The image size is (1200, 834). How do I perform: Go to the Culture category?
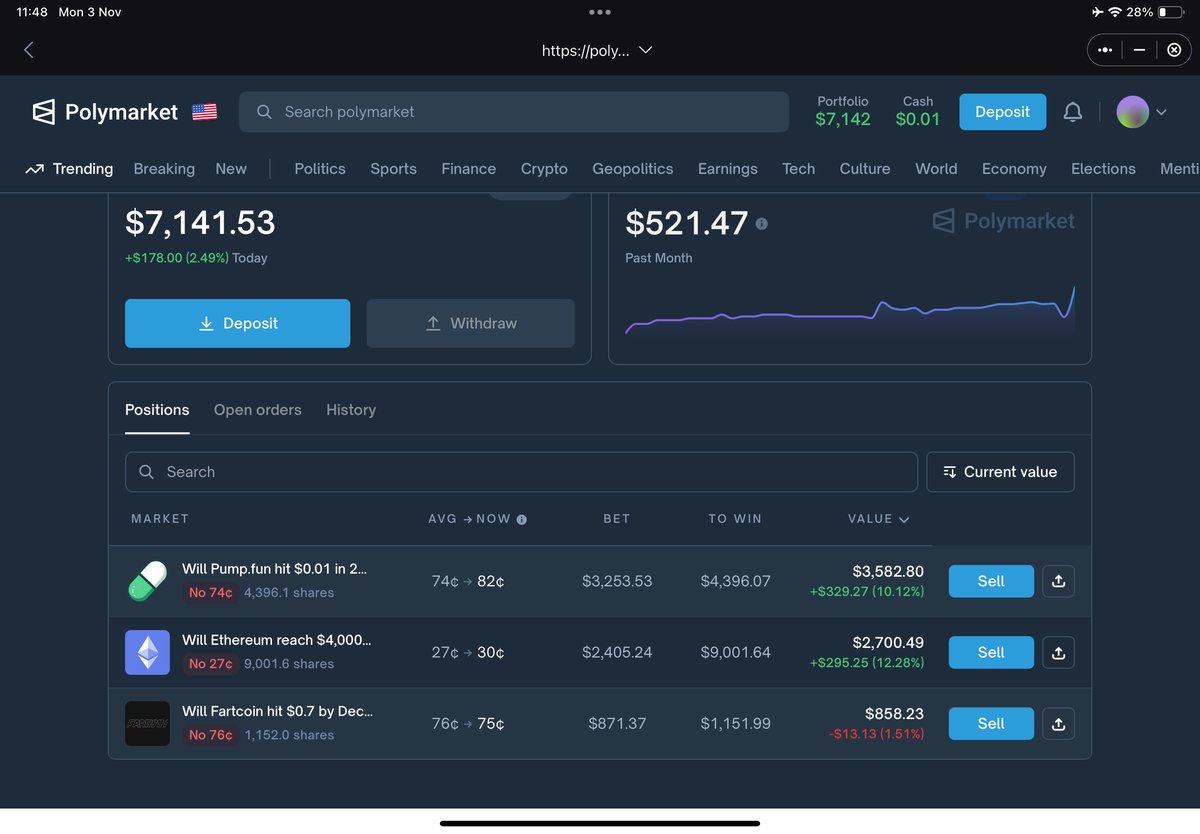point(865,169)
